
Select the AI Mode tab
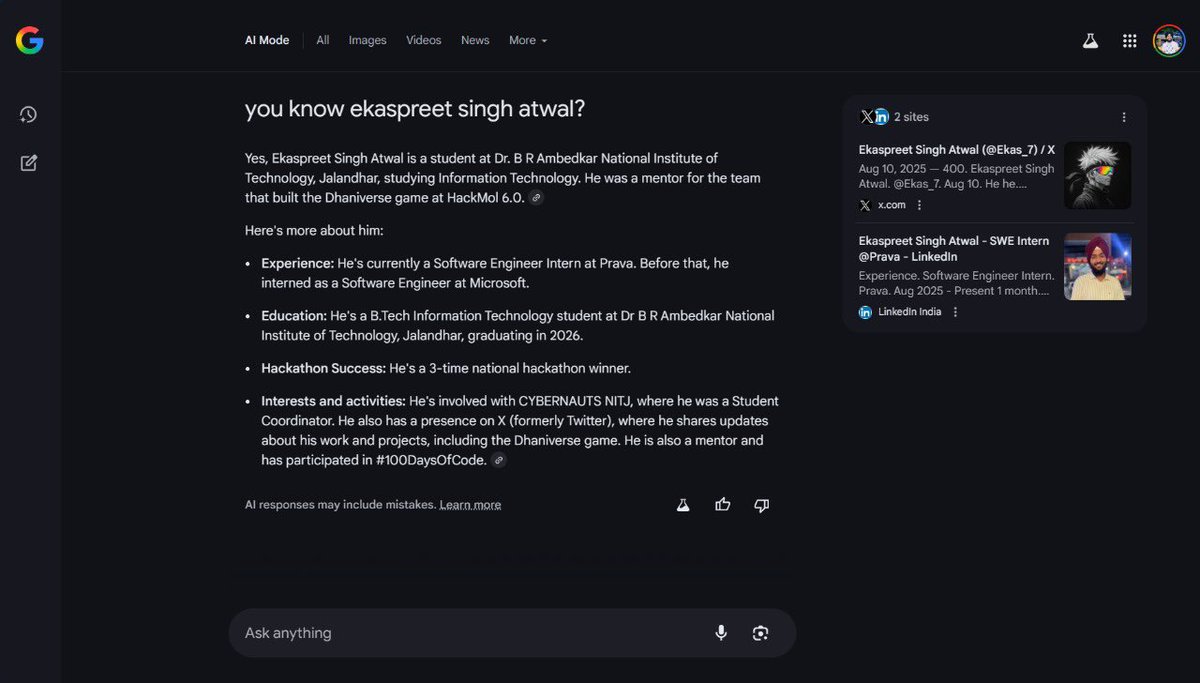pyautogui.click(x=267, y=40)
